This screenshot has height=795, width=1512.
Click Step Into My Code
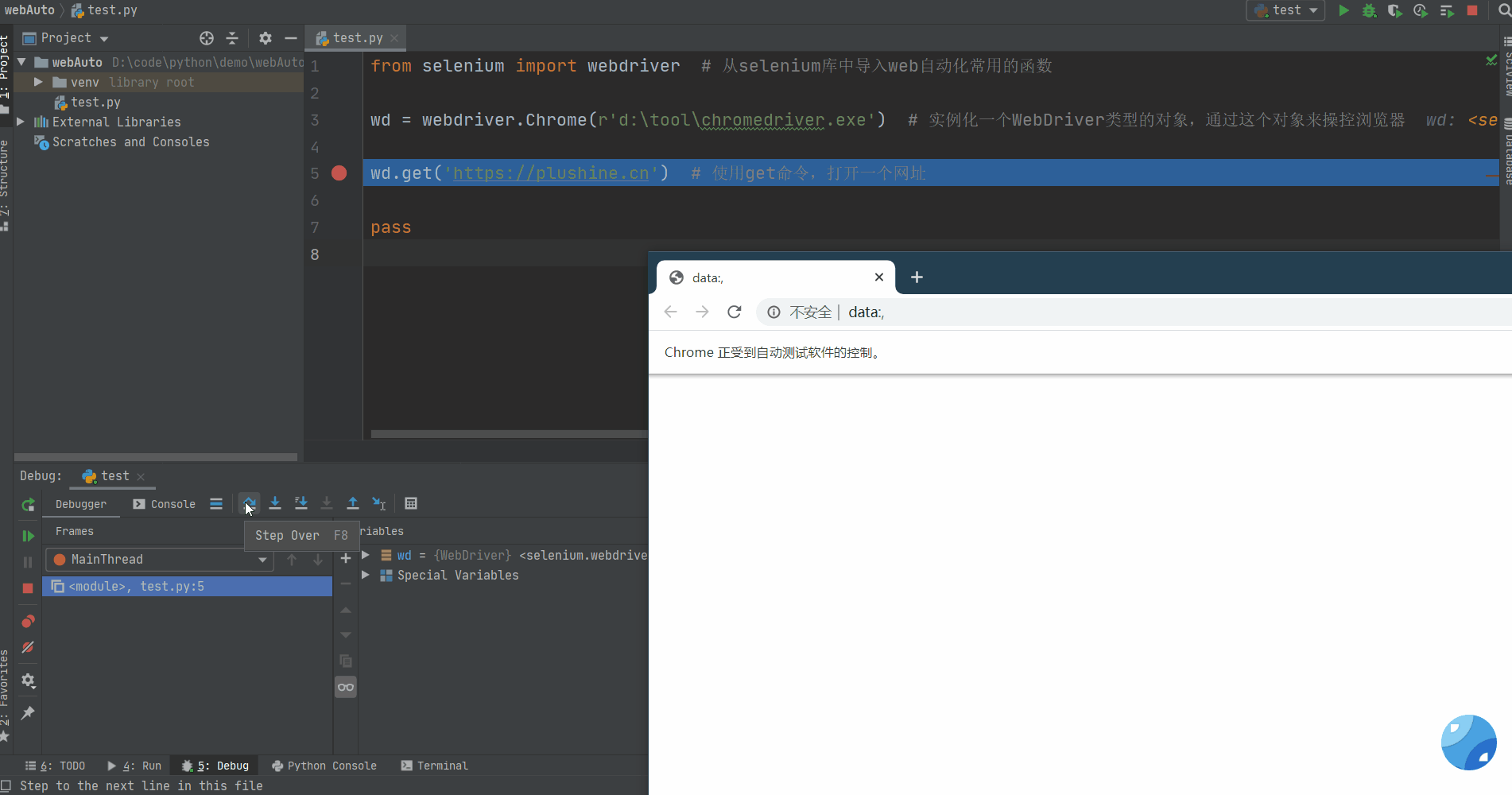tap(301, 503)
